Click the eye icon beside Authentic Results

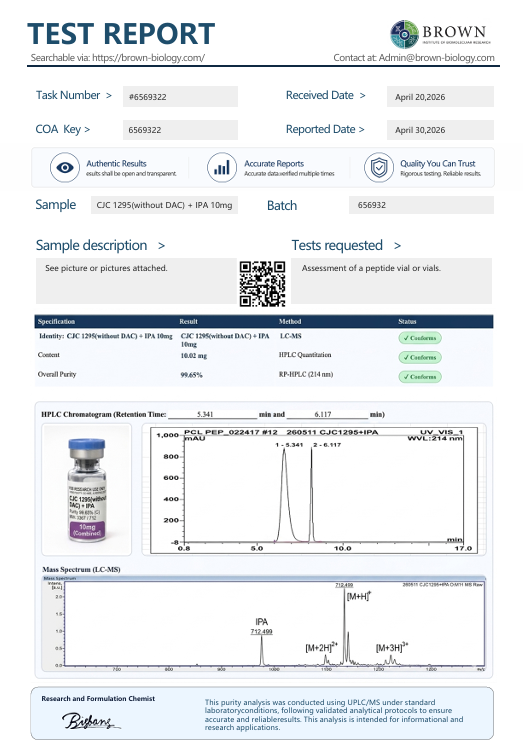[x=65, y=168]
